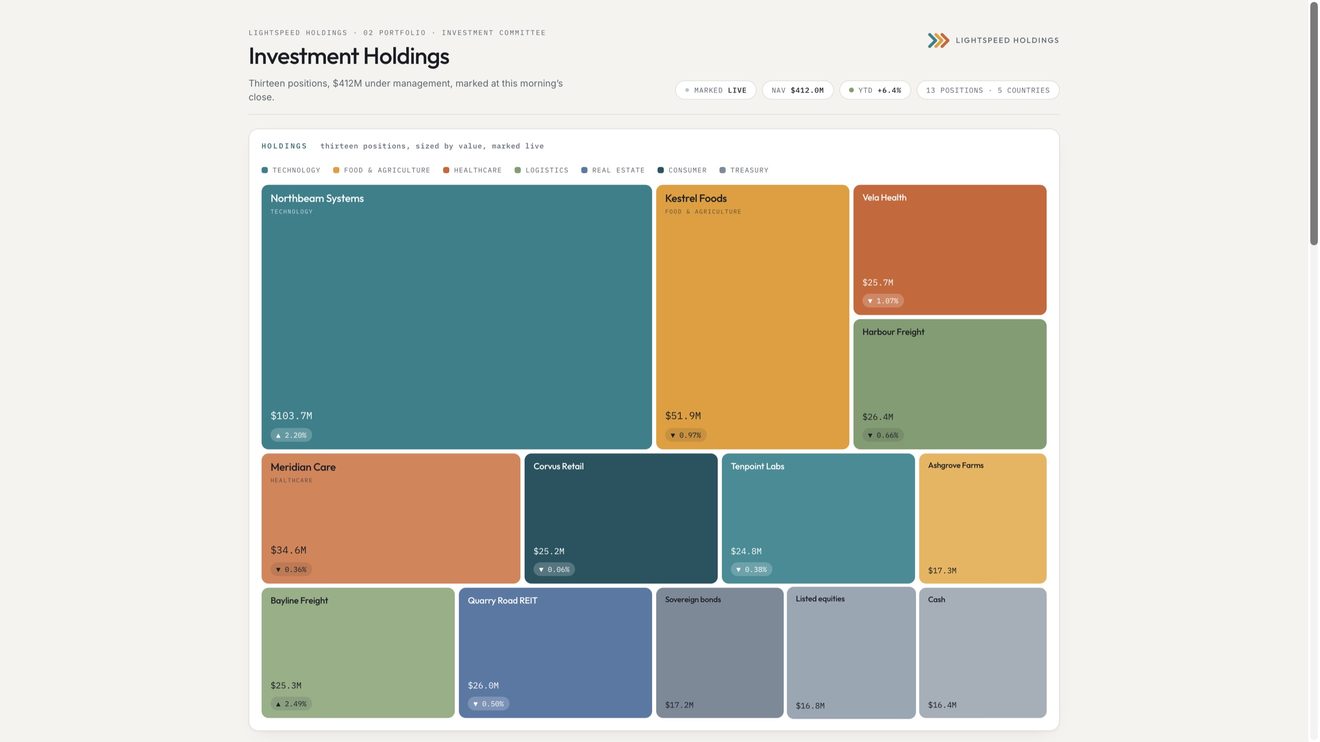Open the Corvus Retail tile

(621, 518)
